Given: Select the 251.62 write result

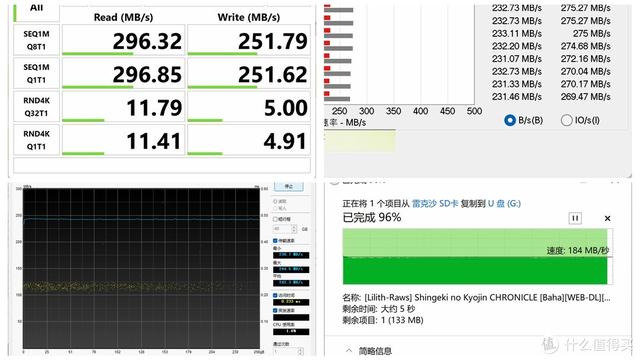Looking at the screenshot, I should pyautogui.click(x=273, y=75).
